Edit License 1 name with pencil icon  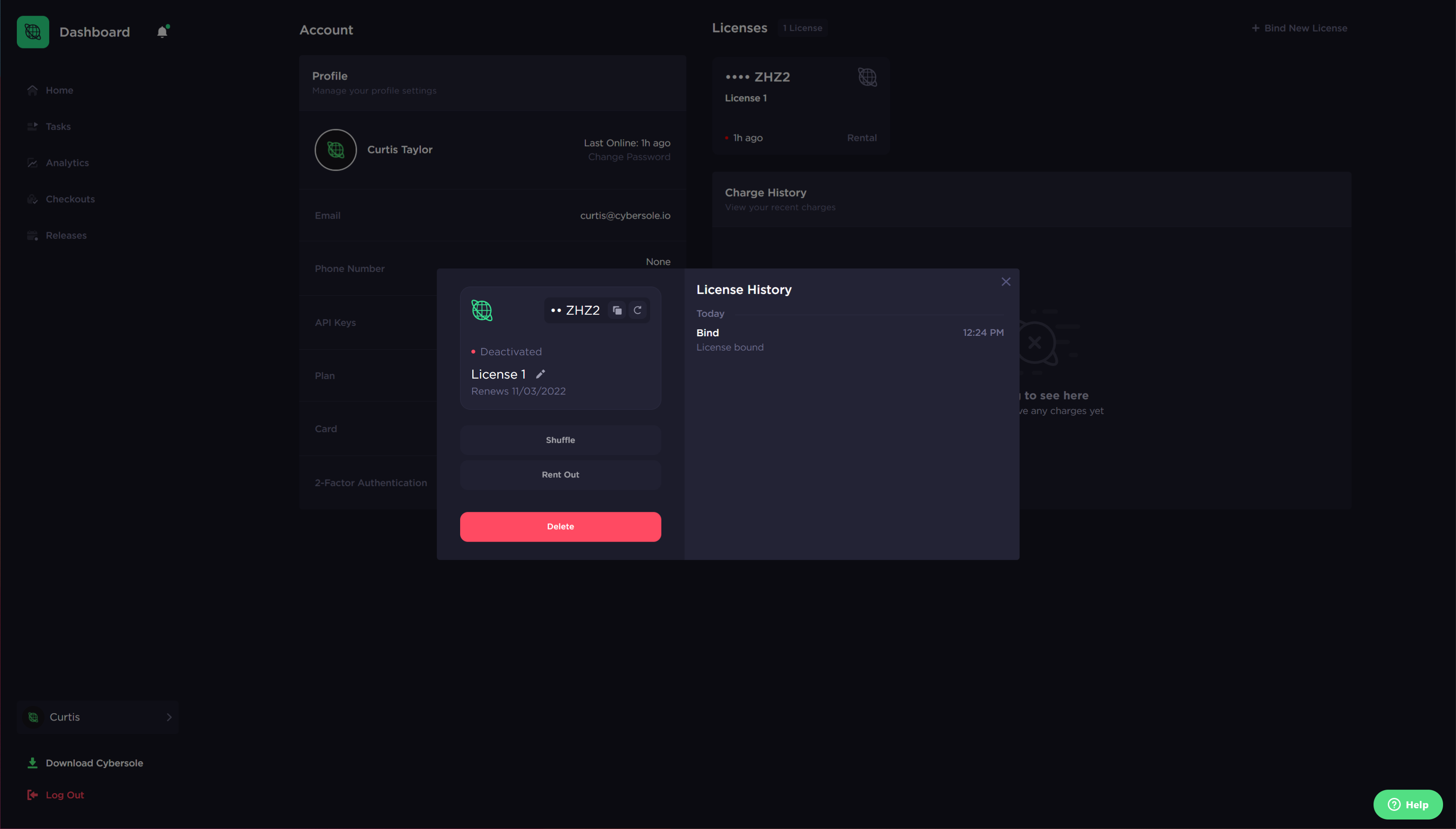click(x=540, y=374)
